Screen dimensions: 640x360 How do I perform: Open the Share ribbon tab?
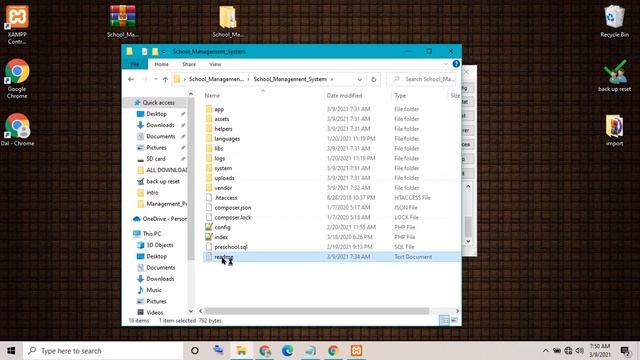(189, 64)
